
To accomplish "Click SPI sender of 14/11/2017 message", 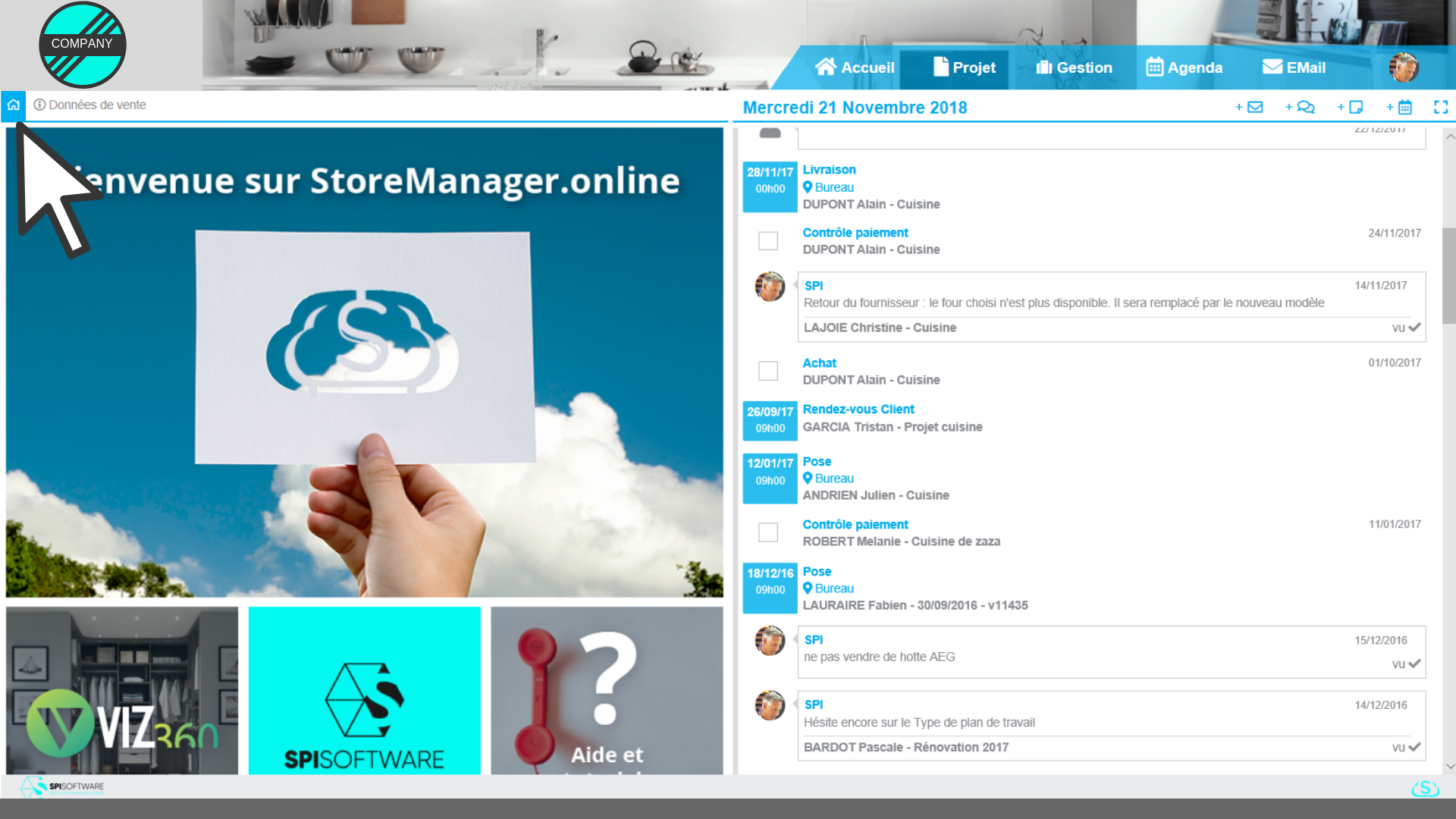I will [813, 286].
